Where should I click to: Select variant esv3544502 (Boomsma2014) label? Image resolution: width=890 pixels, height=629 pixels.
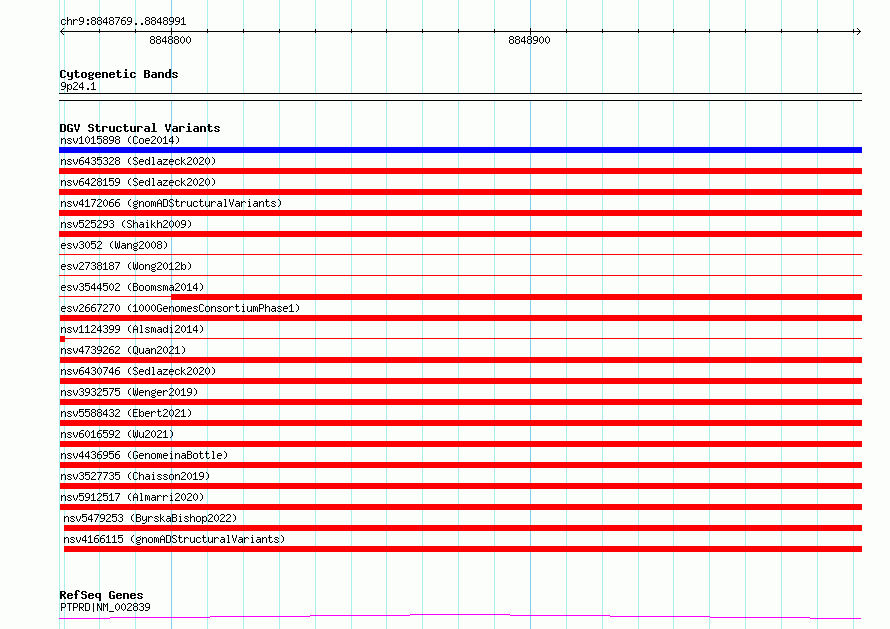[132, 287]
